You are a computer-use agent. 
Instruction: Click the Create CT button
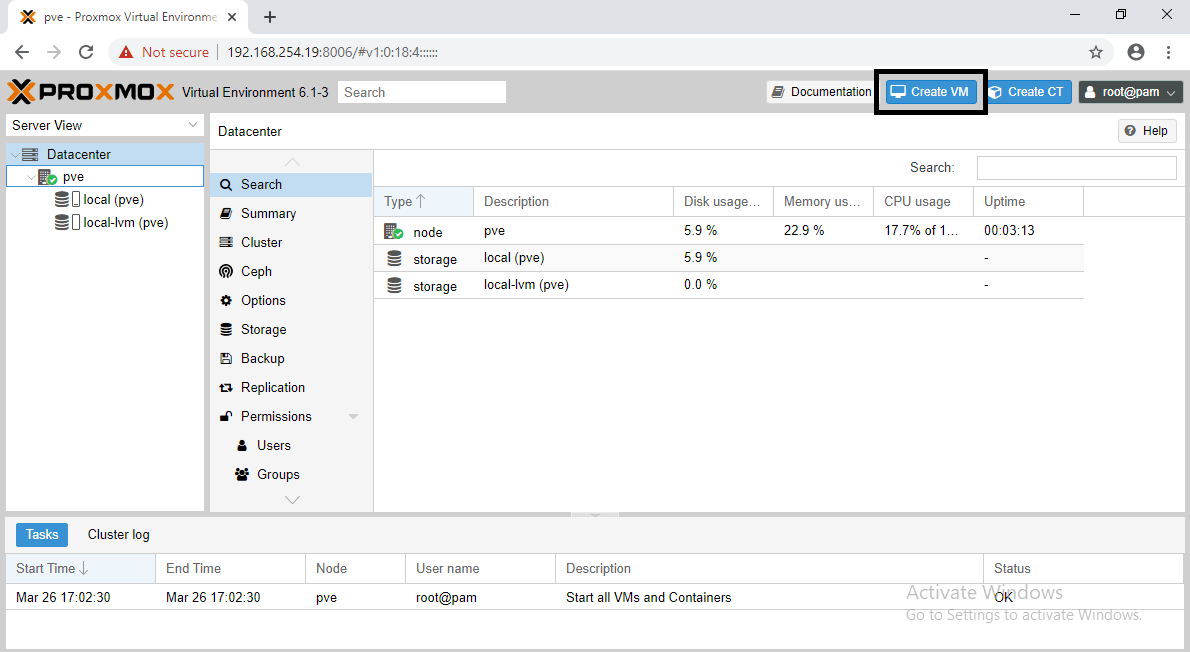coord(1027,92)
